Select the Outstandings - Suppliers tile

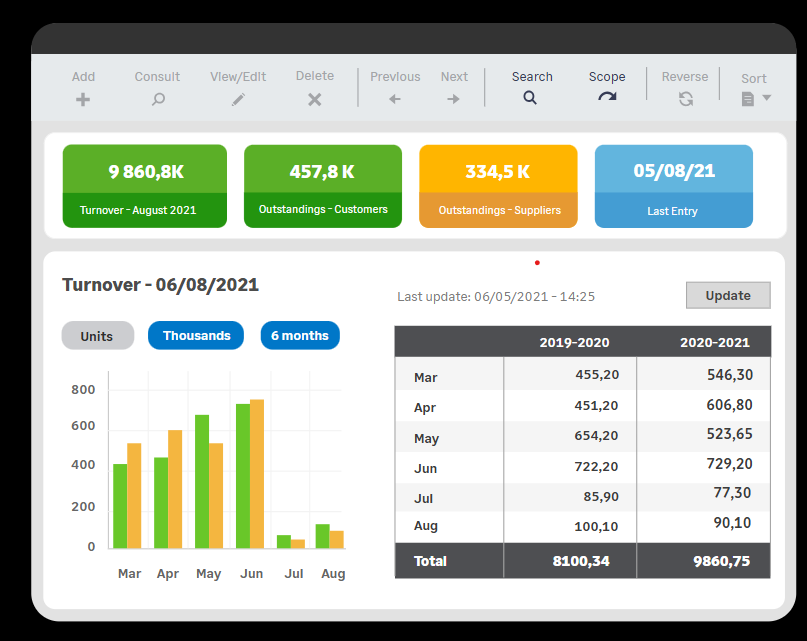click(x=498, y=186)
